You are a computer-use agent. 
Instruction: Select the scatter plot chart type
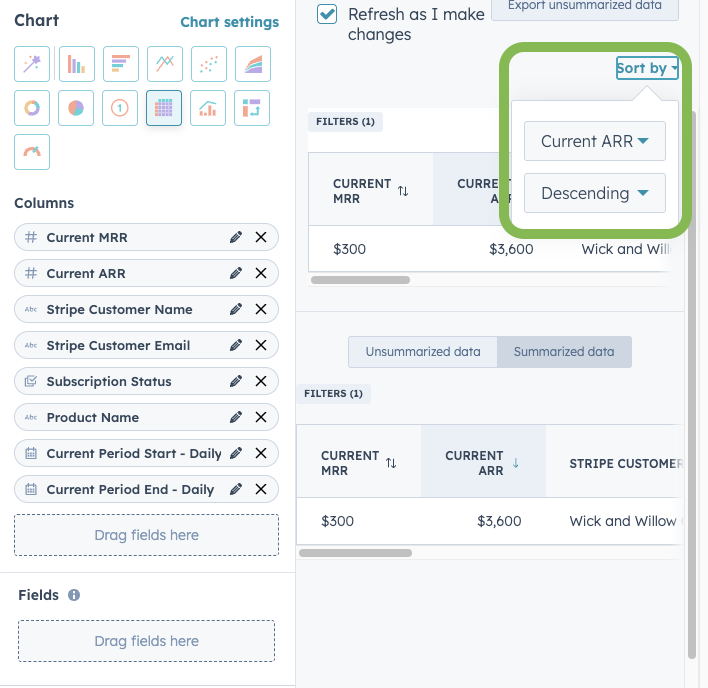208,64
